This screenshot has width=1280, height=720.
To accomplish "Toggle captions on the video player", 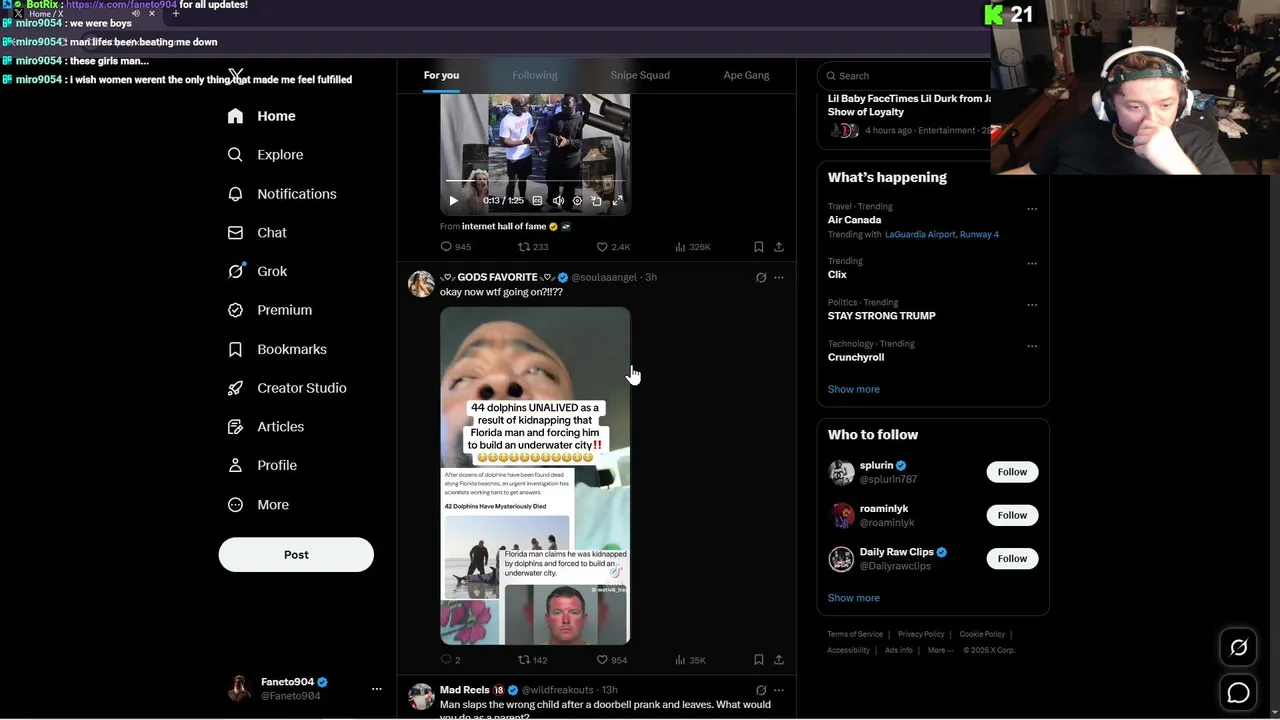I will pos(537,201).
